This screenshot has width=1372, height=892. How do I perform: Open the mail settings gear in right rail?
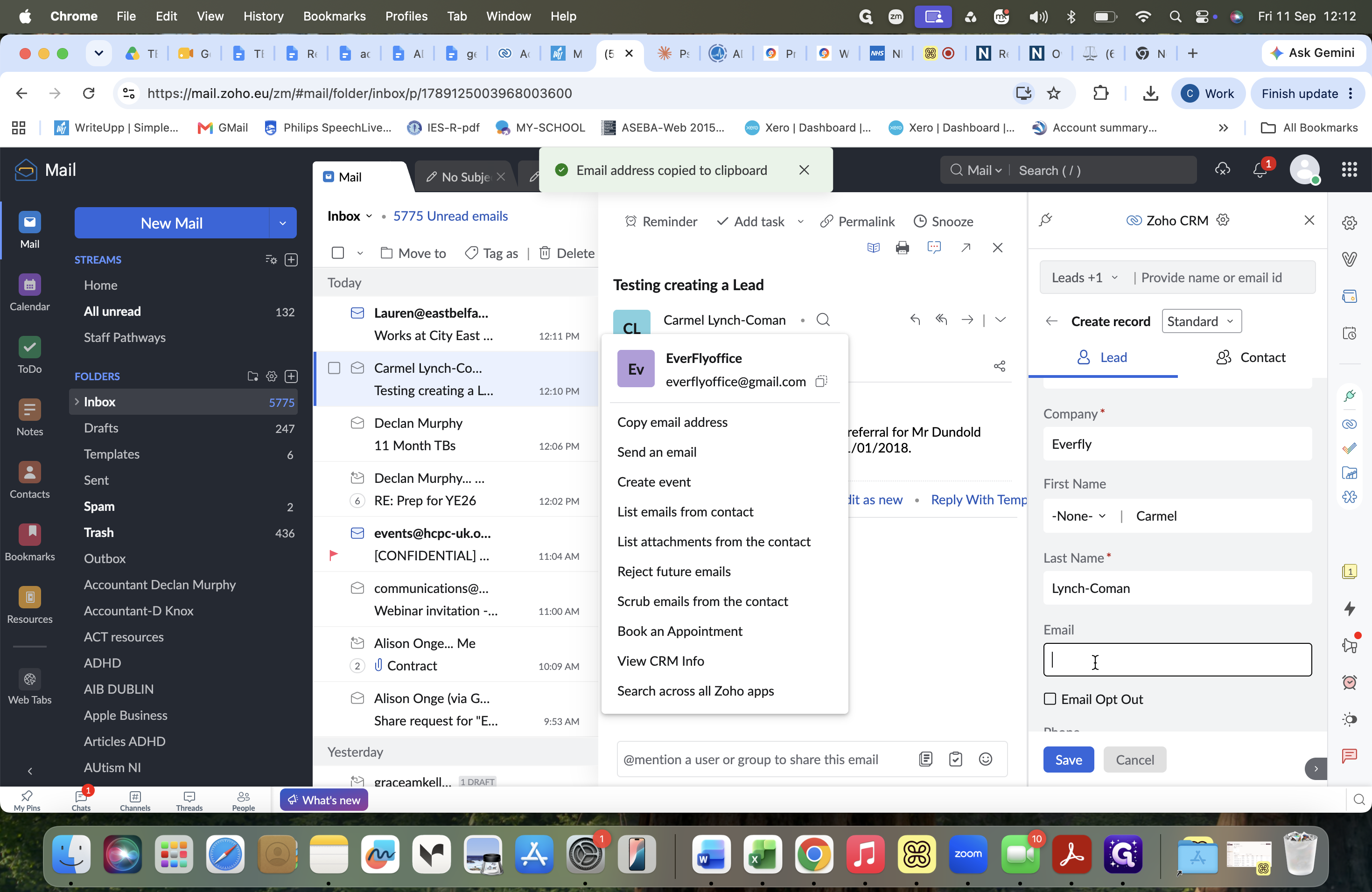1349,223
